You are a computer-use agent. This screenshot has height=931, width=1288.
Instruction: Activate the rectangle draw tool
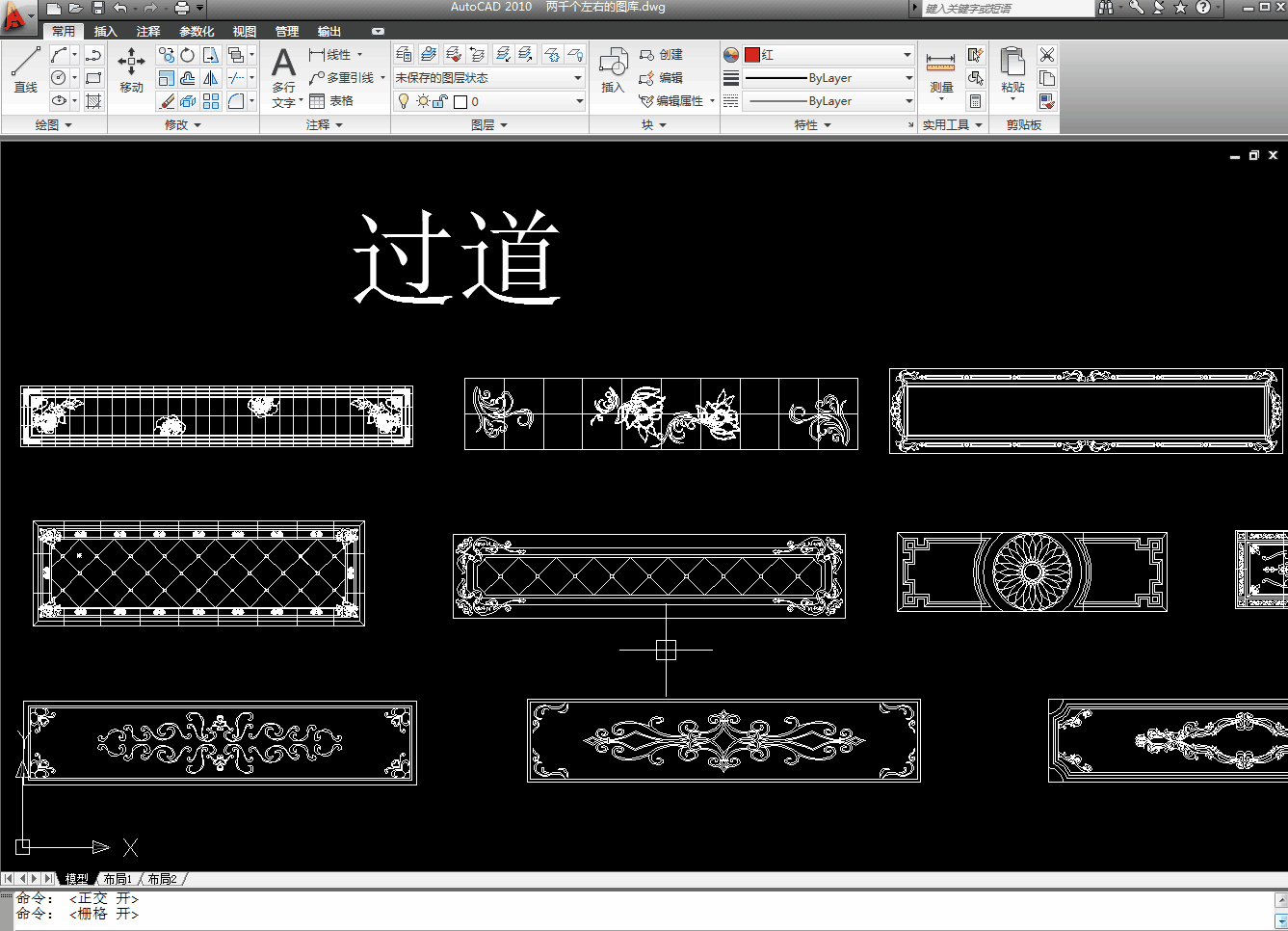click(x=93, y=78)
